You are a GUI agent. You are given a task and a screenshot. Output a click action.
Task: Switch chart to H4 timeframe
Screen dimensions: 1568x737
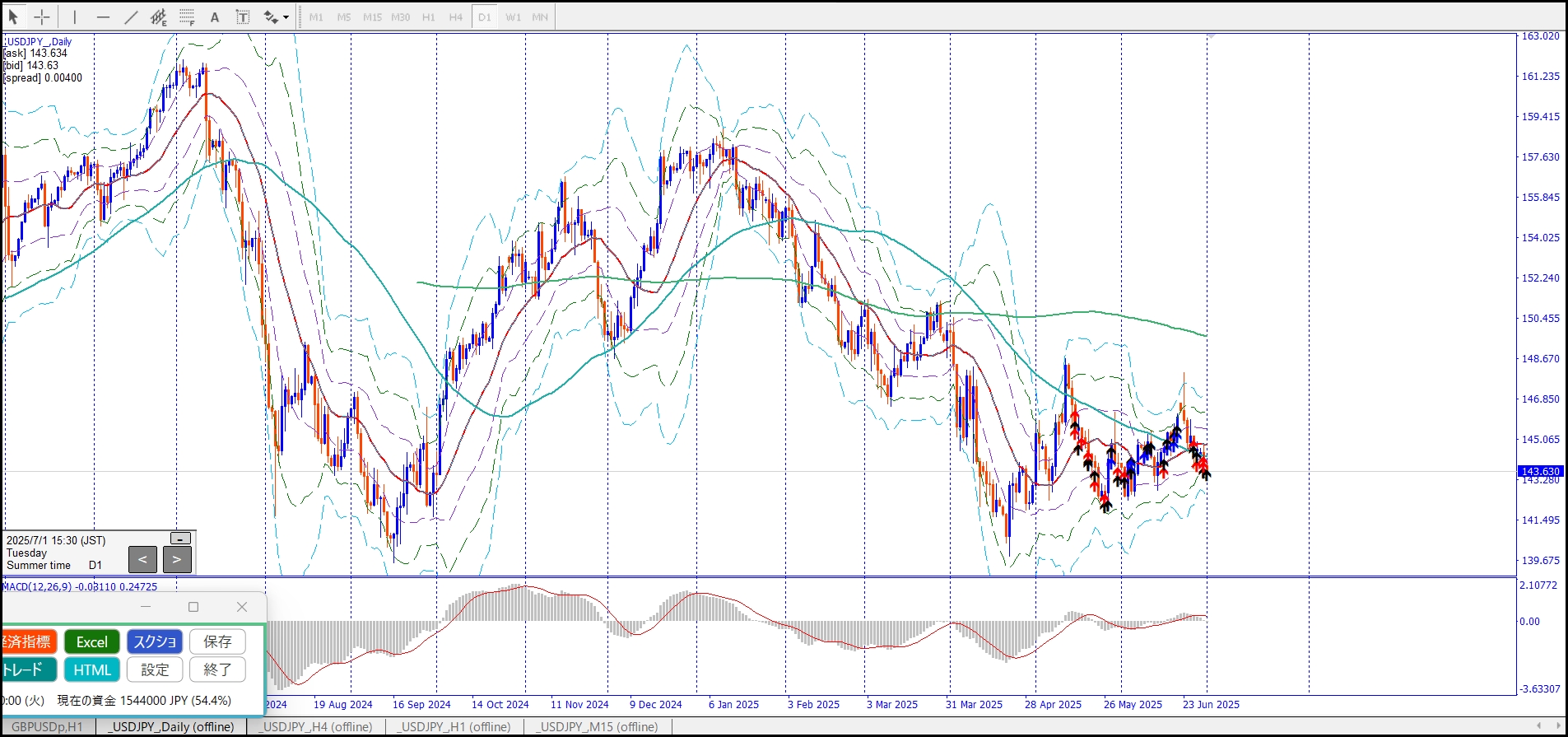point(456,16)
